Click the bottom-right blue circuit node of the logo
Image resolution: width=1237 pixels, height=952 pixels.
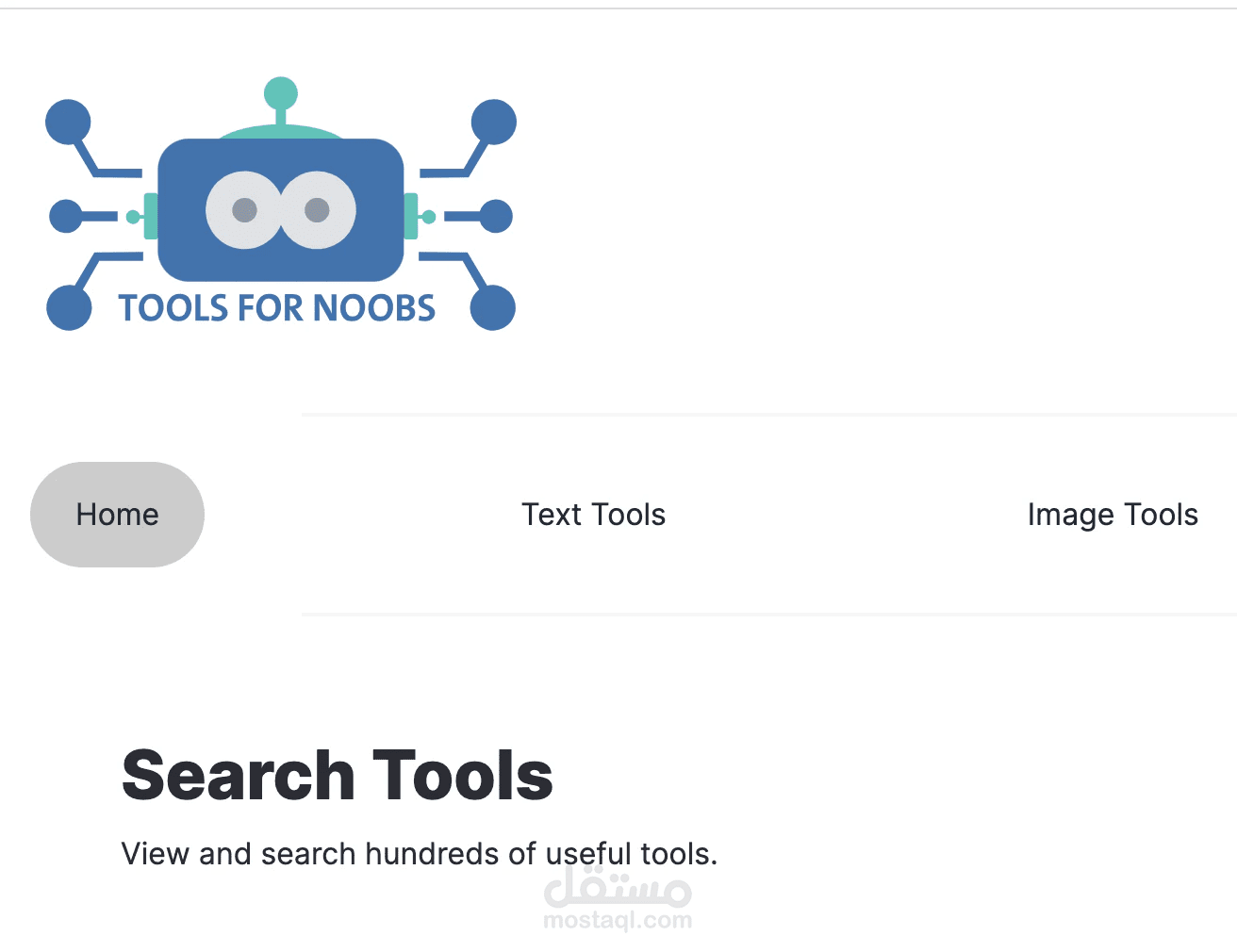493,307
